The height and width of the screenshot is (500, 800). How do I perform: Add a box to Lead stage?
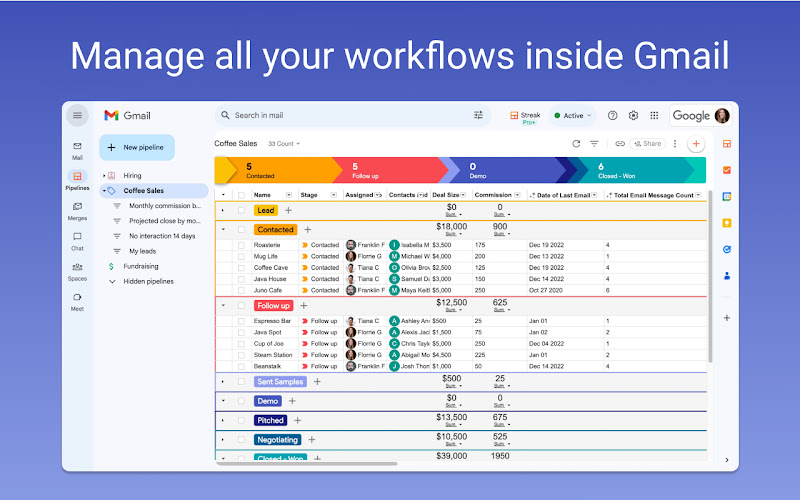288,210
